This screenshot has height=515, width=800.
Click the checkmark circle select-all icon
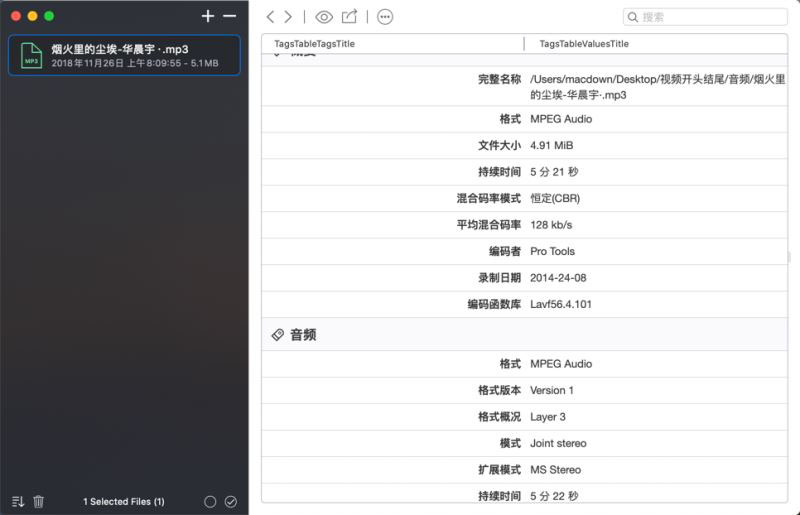coord(231,502)
